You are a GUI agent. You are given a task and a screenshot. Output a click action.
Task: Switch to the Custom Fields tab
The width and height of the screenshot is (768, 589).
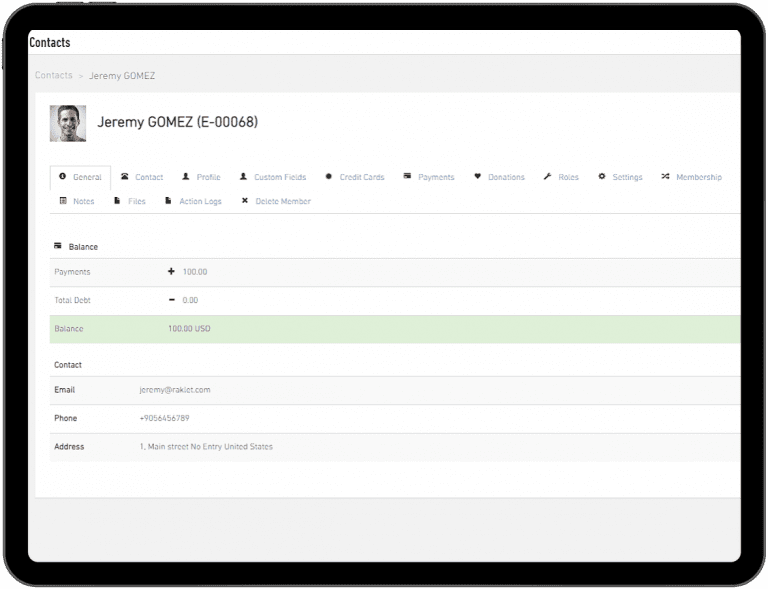click(279, 177)
